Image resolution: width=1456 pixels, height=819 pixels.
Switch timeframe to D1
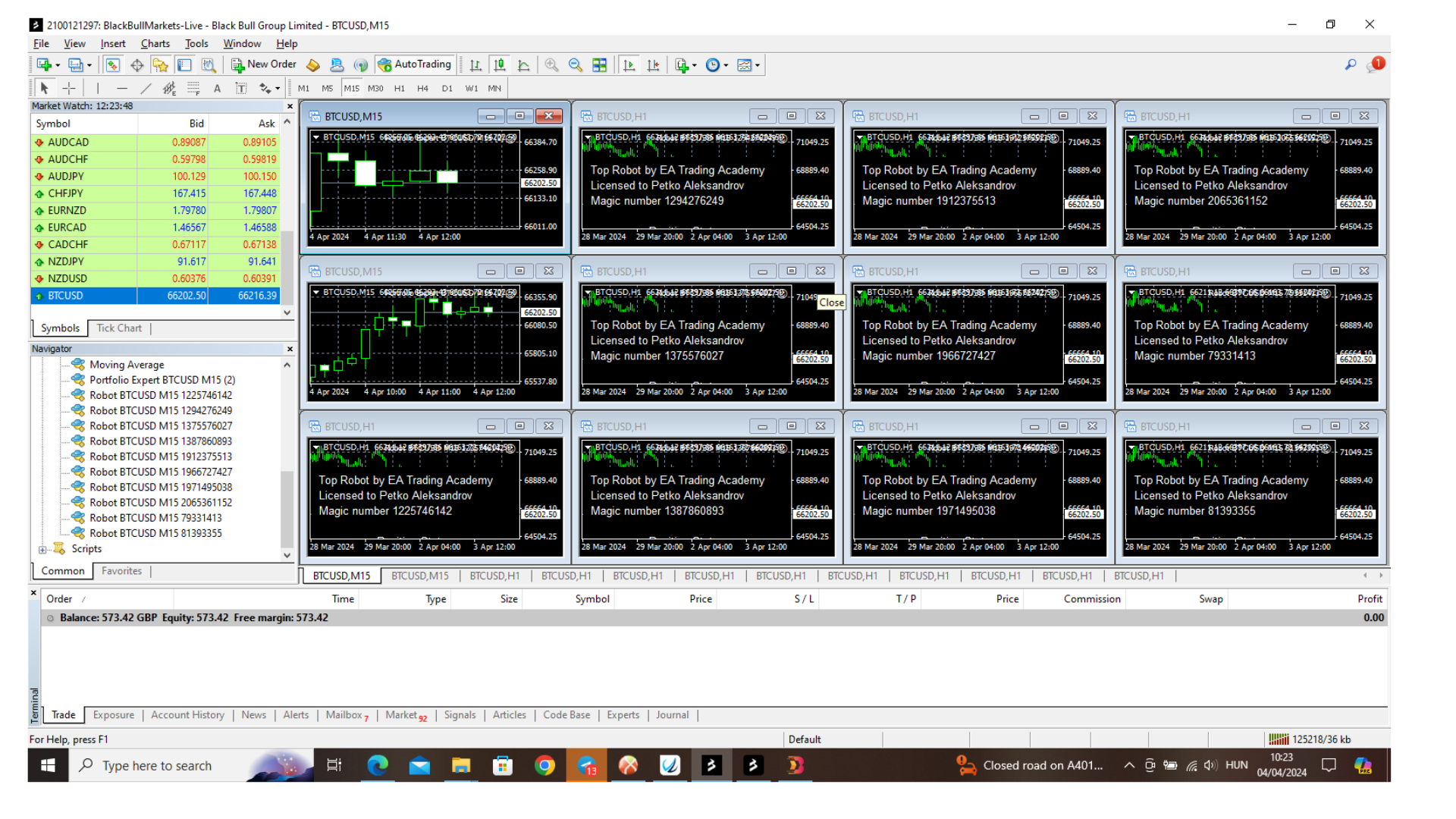click(447, 89)
